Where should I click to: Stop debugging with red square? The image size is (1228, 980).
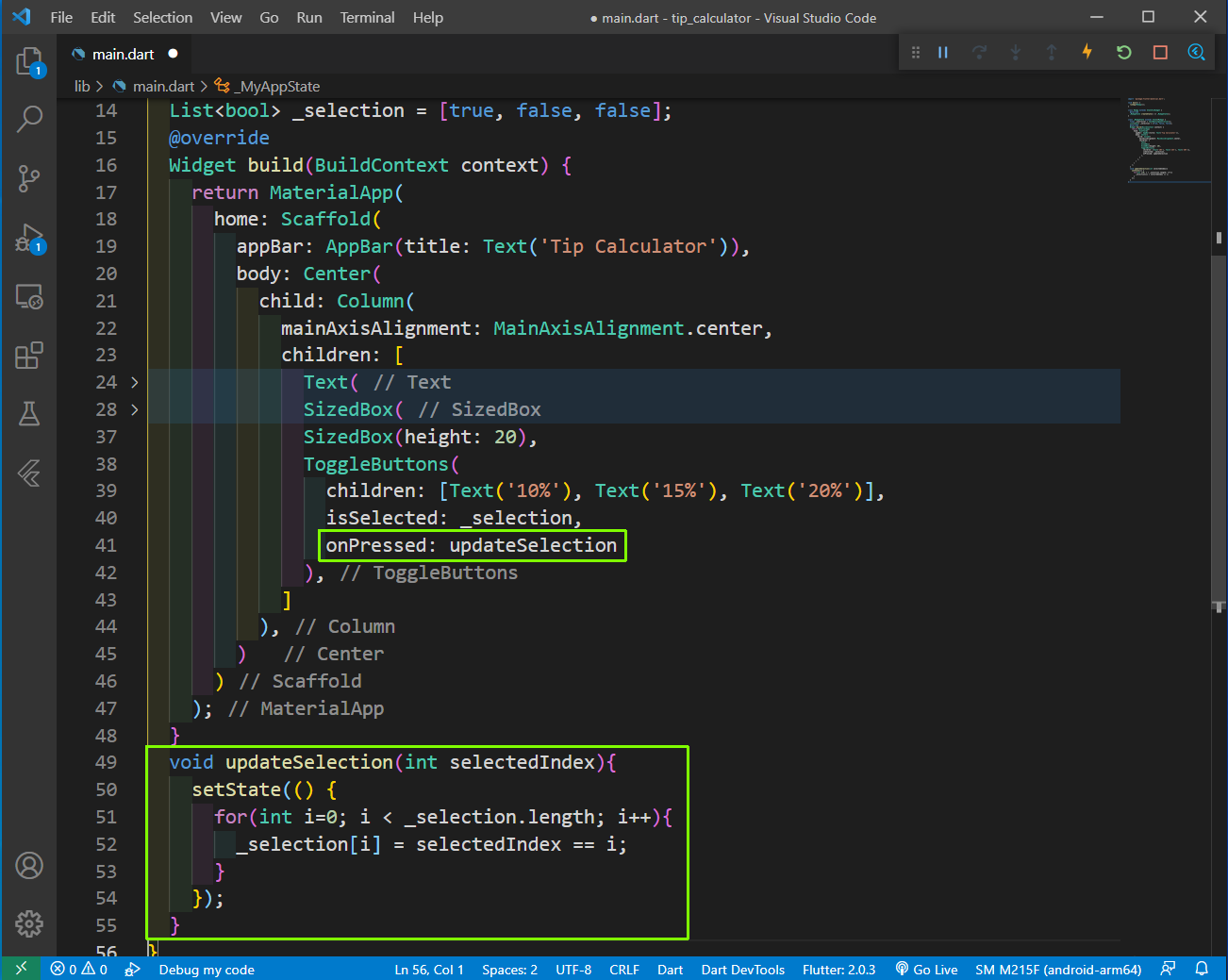pyautogui.click(x=1160, y=53)
